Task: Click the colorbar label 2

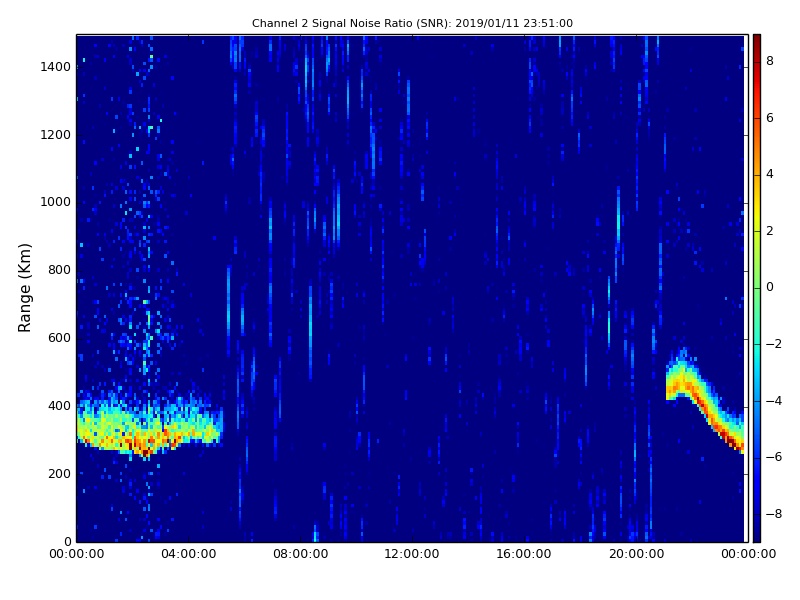Action: tap(770, 231)
